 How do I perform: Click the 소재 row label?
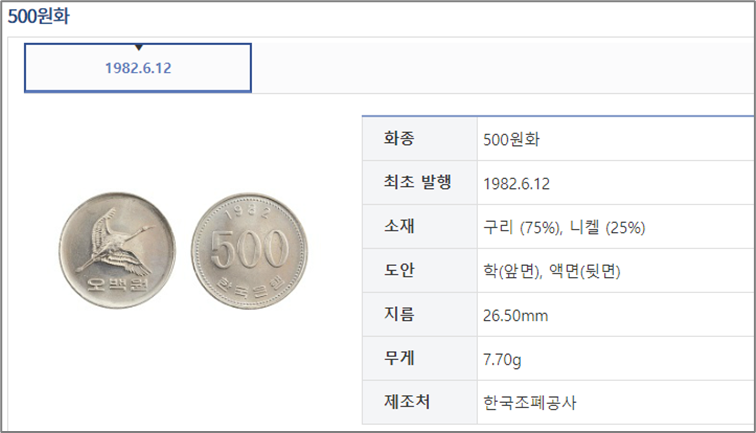(x=399, y=226)
